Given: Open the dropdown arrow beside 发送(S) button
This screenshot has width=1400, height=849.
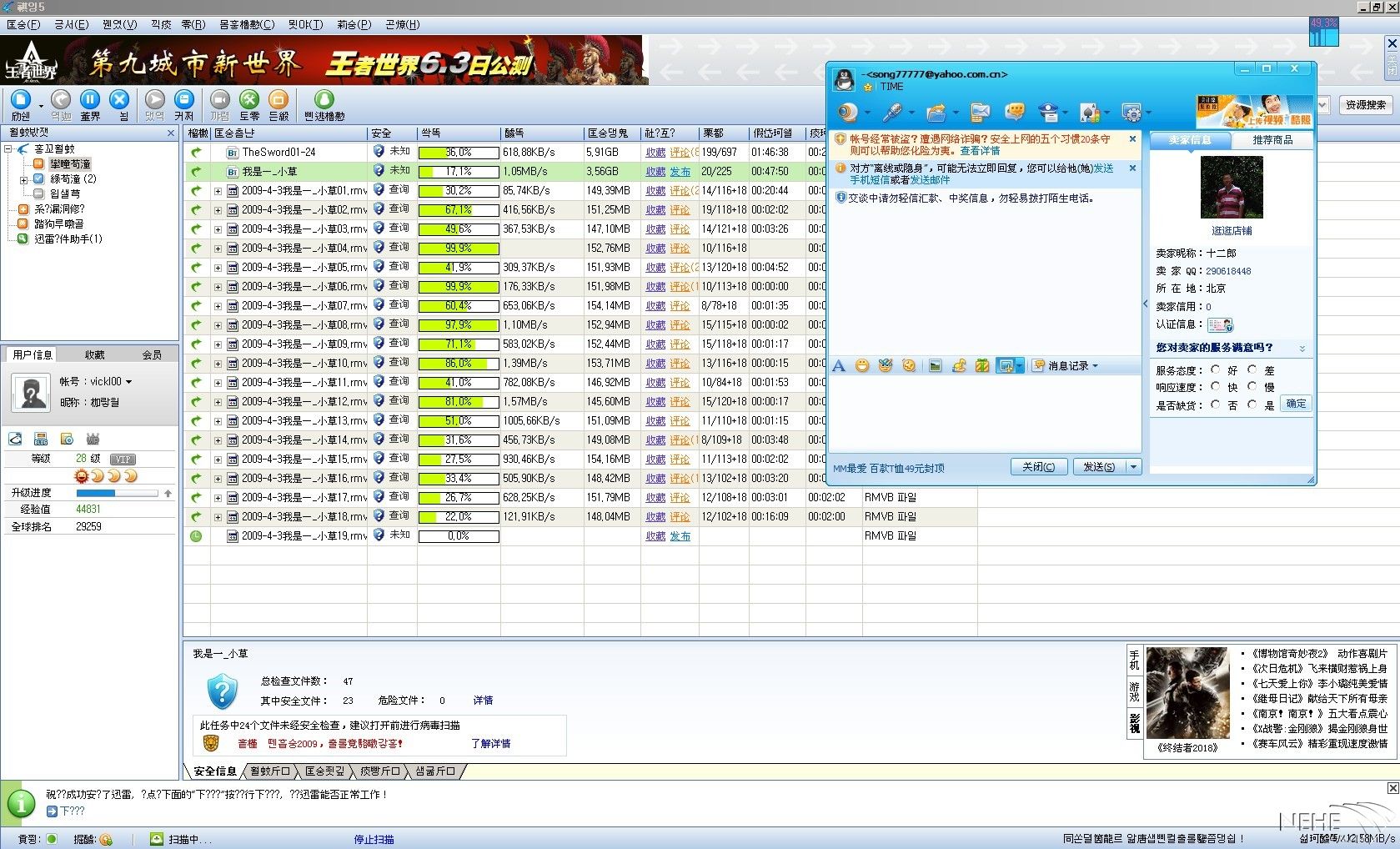Looking at the screenshot, I should [1133, 467].
